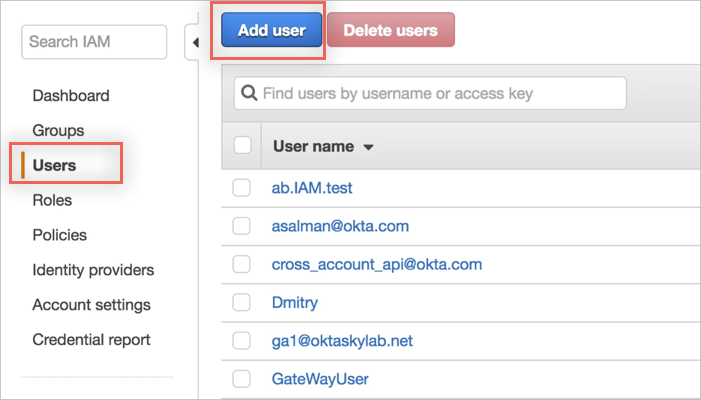This screenshot has height=400, width=701.
Task: Click the Search IAM field
Action: click(x=94, y=42)
